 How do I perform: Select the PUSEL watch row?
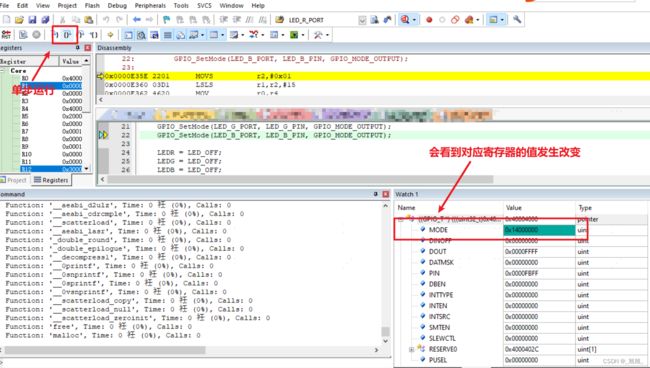pos(522,360)
